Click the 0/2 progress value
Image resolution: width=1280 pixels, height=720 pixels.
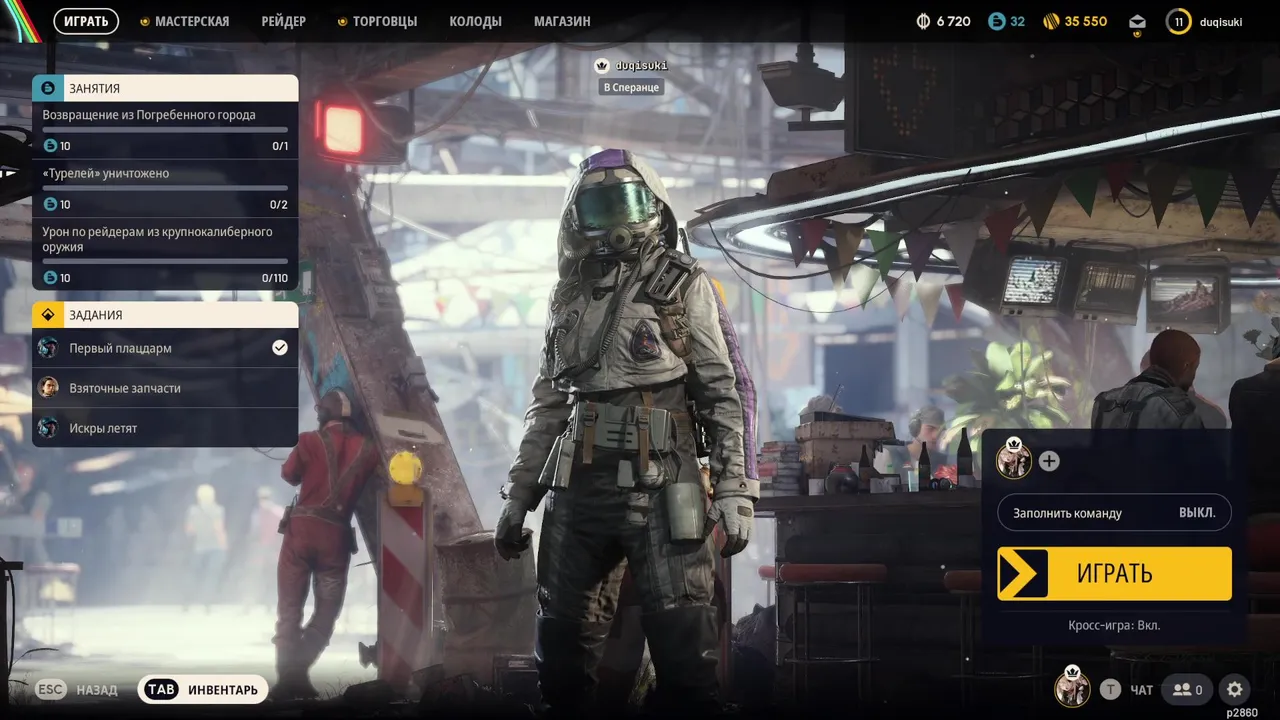279,205
